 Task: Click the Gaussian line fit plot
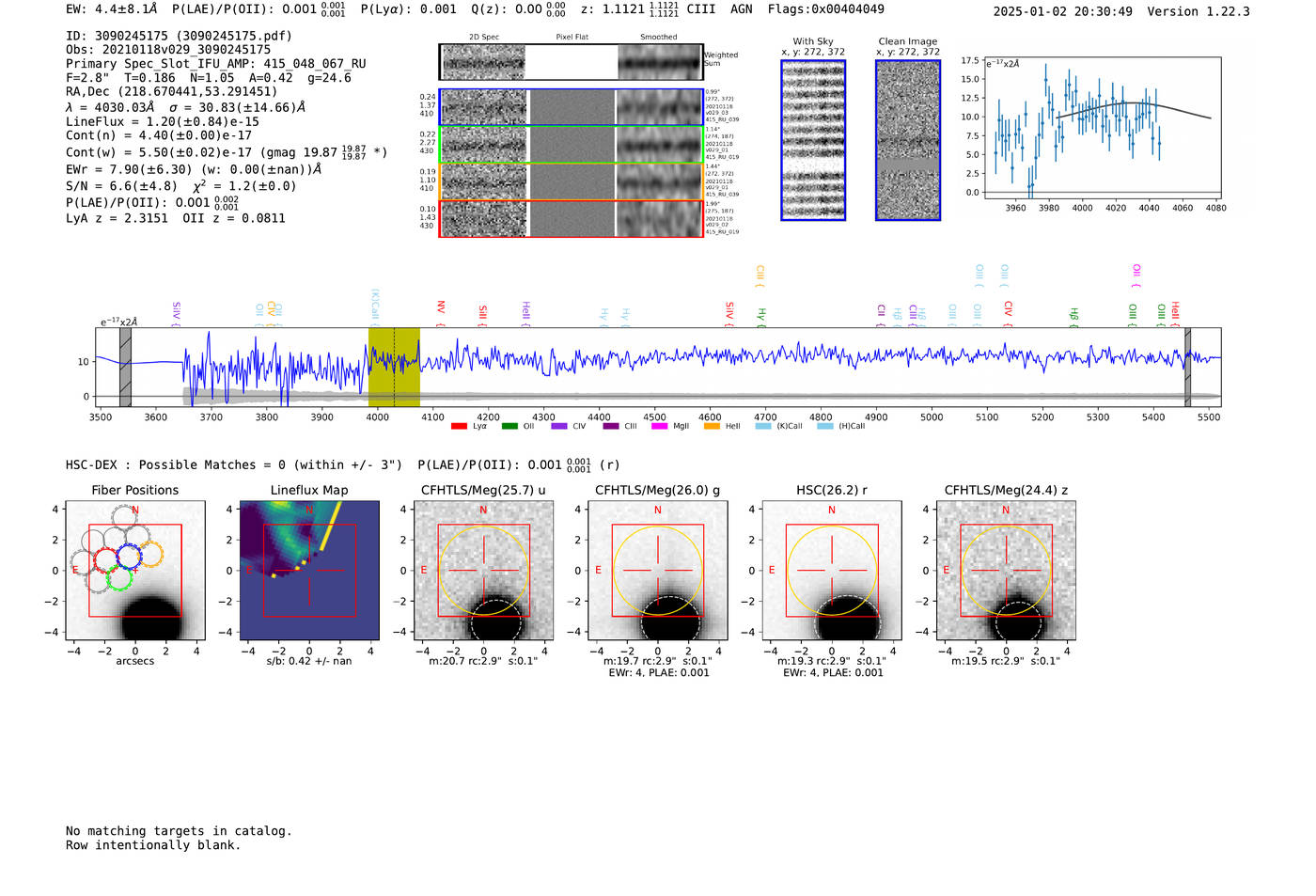[1103, 128]
